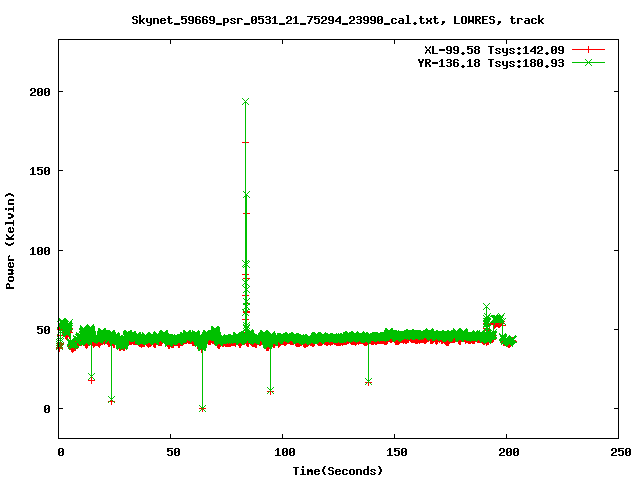Click the dip marker near 23 seconds

pyautogui.click(x=111, y=400)
